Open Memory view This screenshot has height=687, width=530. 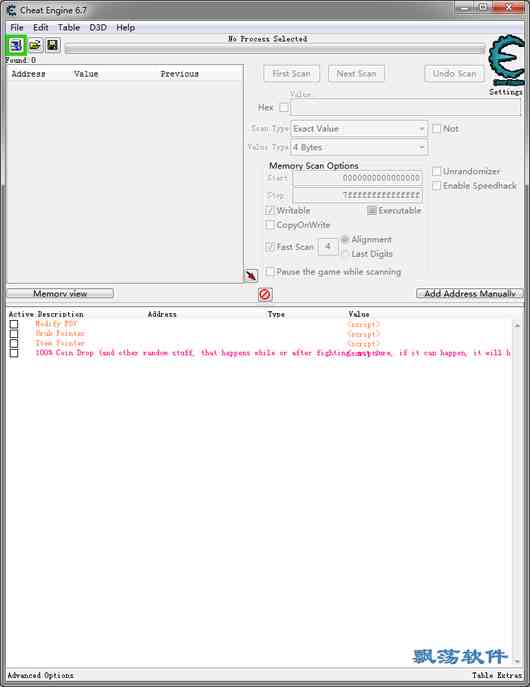60,293
